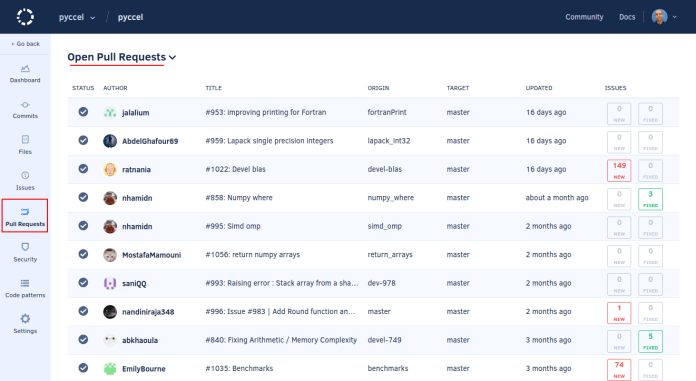Click status check icon for PR #993
The image size is (696, 381).
[83, 282]
